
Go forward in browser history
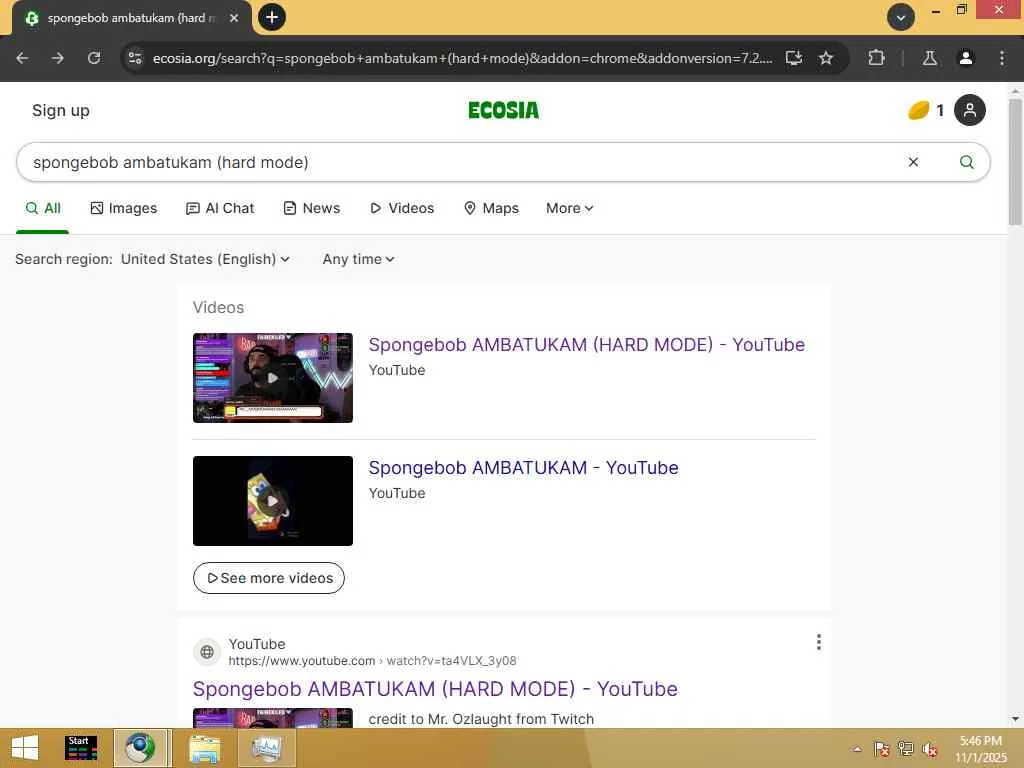[58, 58]
